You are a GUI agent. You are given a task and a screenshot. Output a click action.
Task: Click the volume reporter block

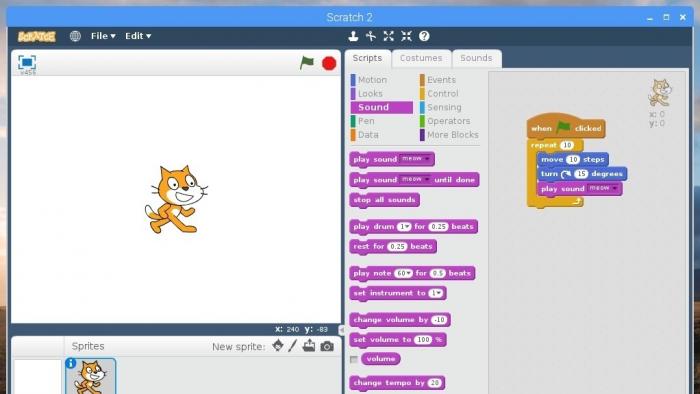click(381, 359)
